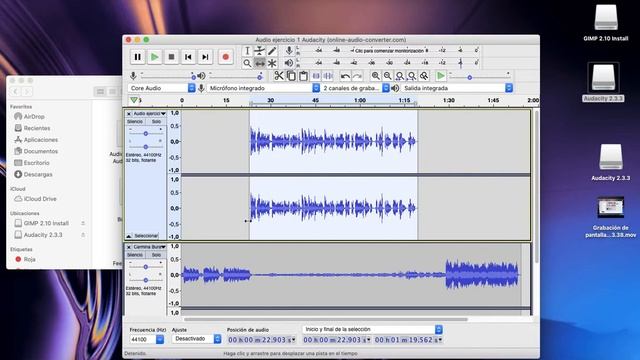Viewport: 640px width, 360px height.
Task: Click the recording meter microphone icon
Action: tap(289, 51)
